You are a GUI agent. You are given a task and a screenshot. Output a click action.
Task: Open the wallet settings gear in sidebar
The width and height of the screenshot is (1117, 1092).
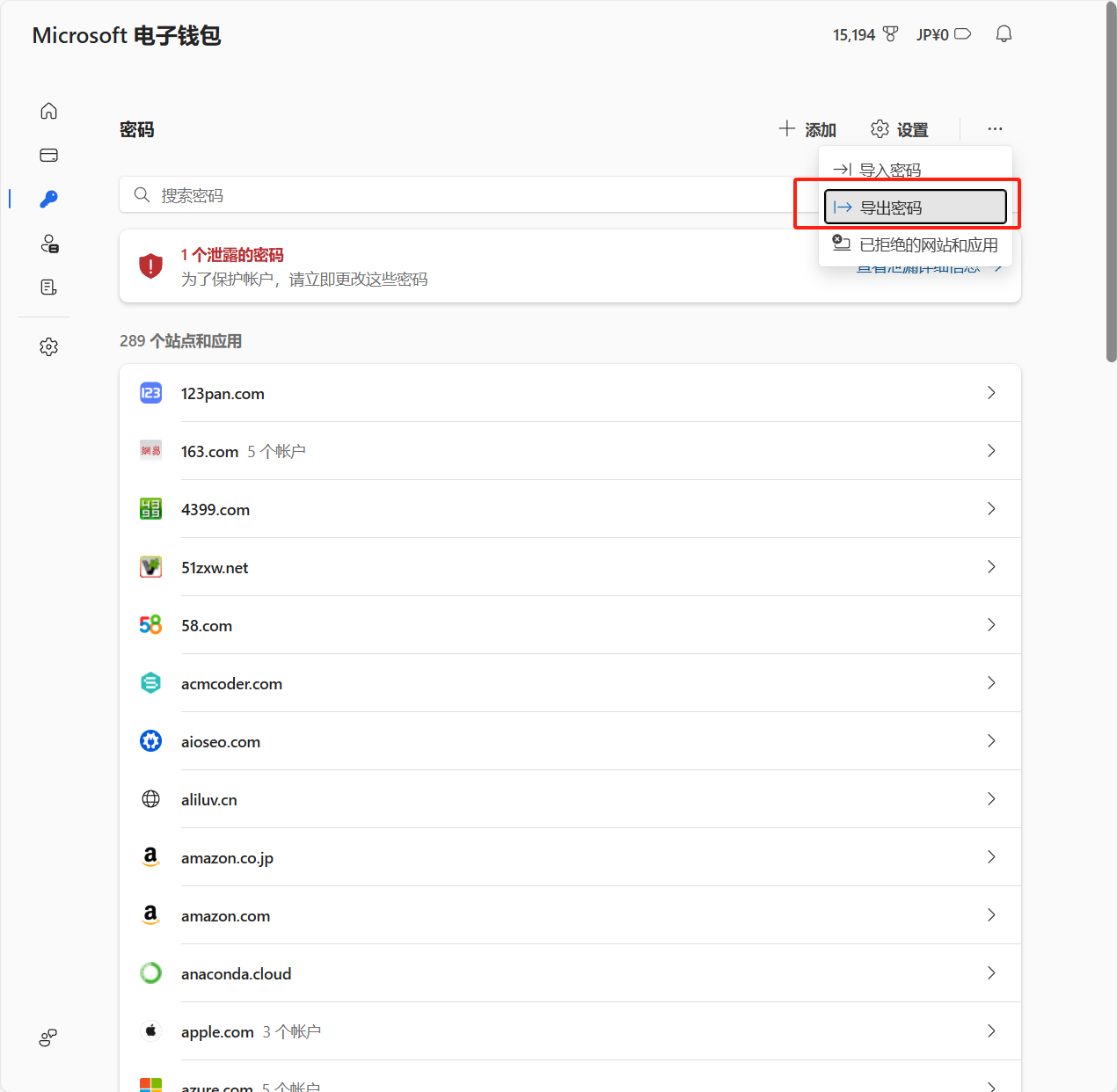click(x=49, y=346)
